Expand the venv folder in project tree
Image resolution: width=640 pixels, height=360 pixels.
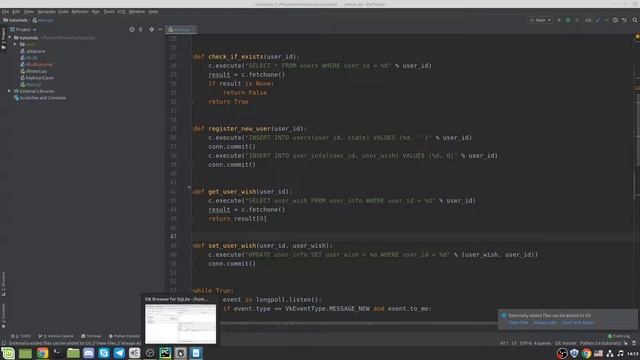point(16,44)
